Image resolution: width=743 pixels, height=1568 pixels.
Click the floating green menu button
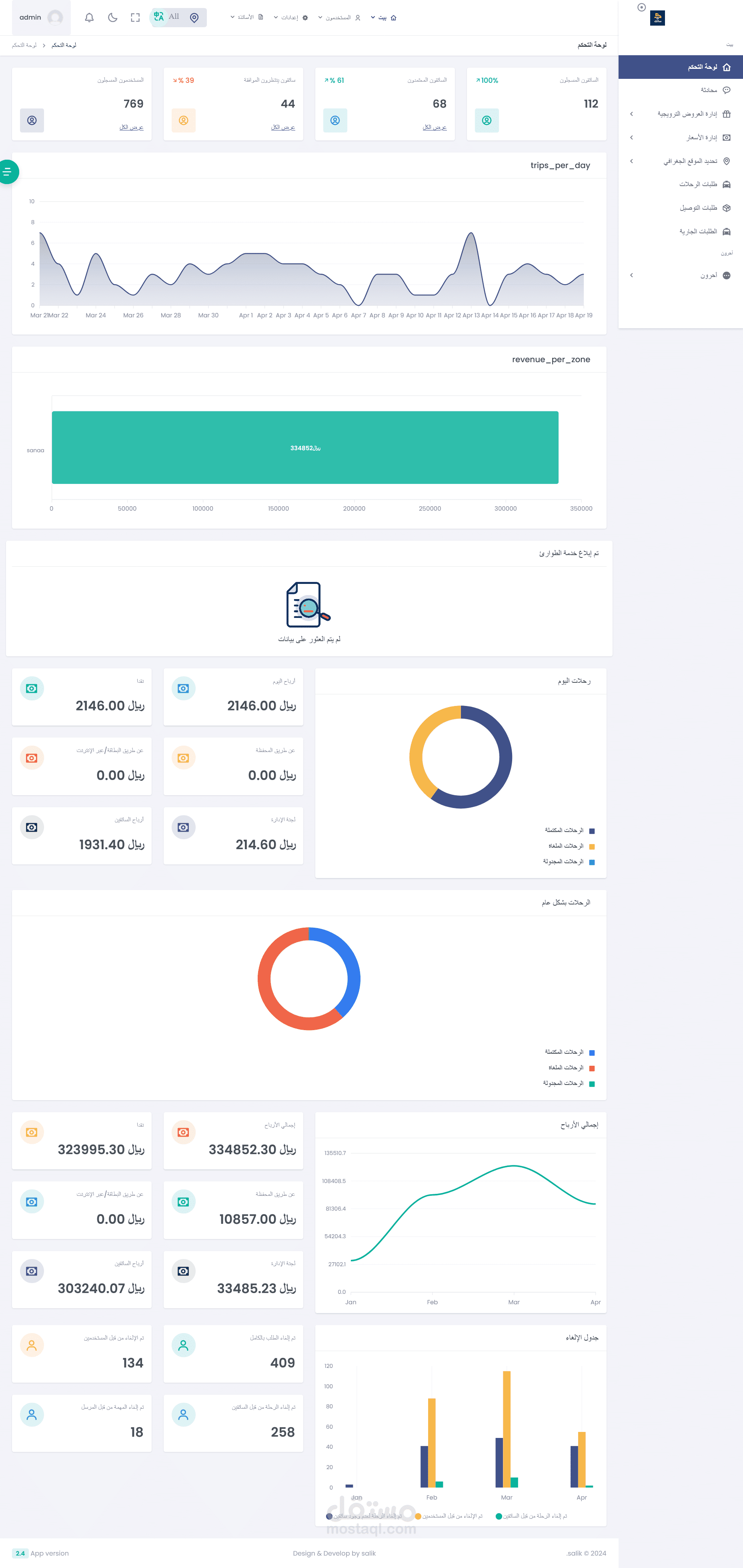[7, 172]
